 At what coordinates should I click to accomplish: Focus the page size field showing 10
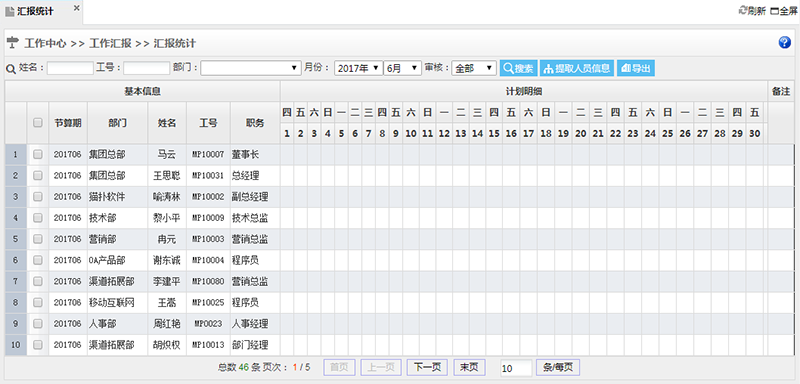tap(516, 368)
